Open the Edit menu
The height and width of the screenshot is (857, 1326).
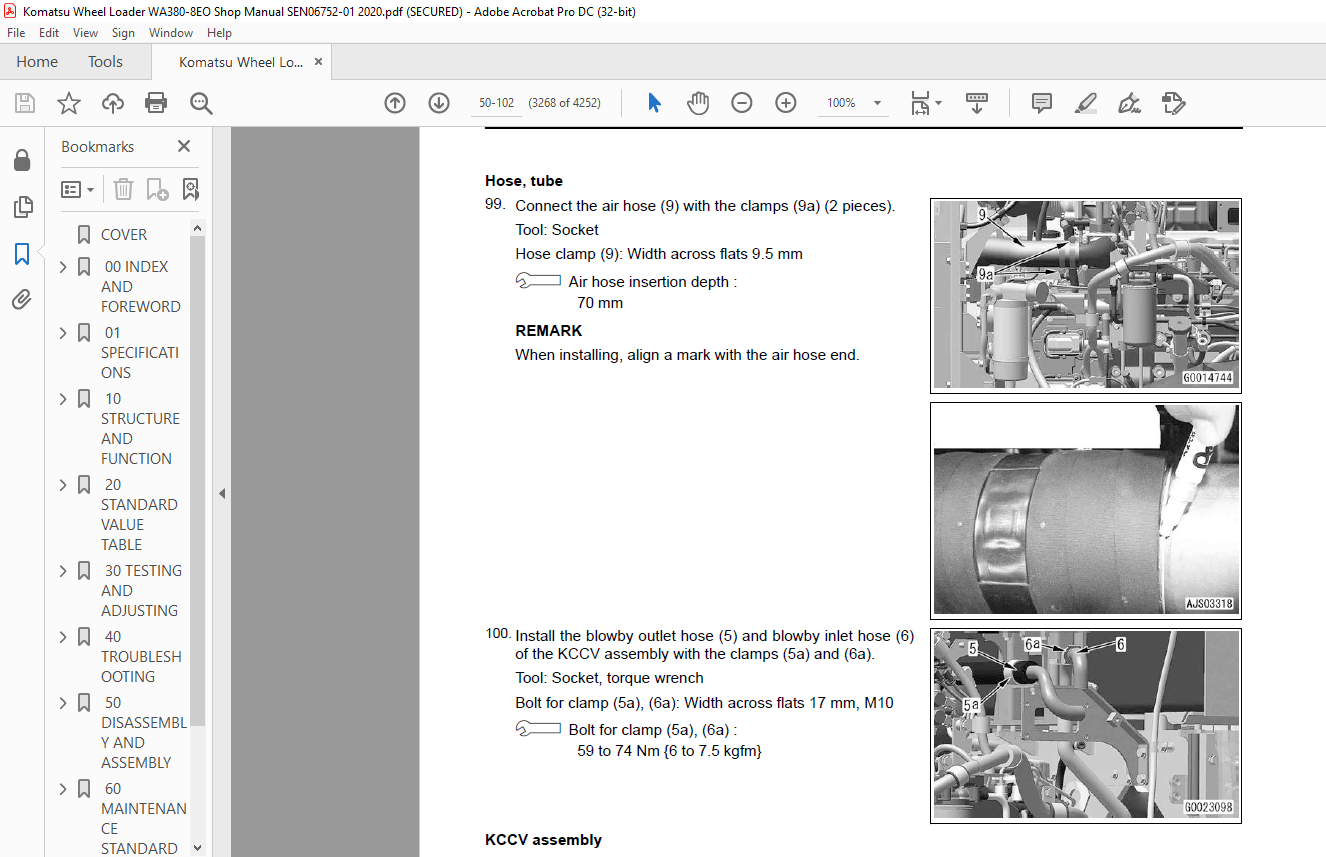[x=49, y=33]
